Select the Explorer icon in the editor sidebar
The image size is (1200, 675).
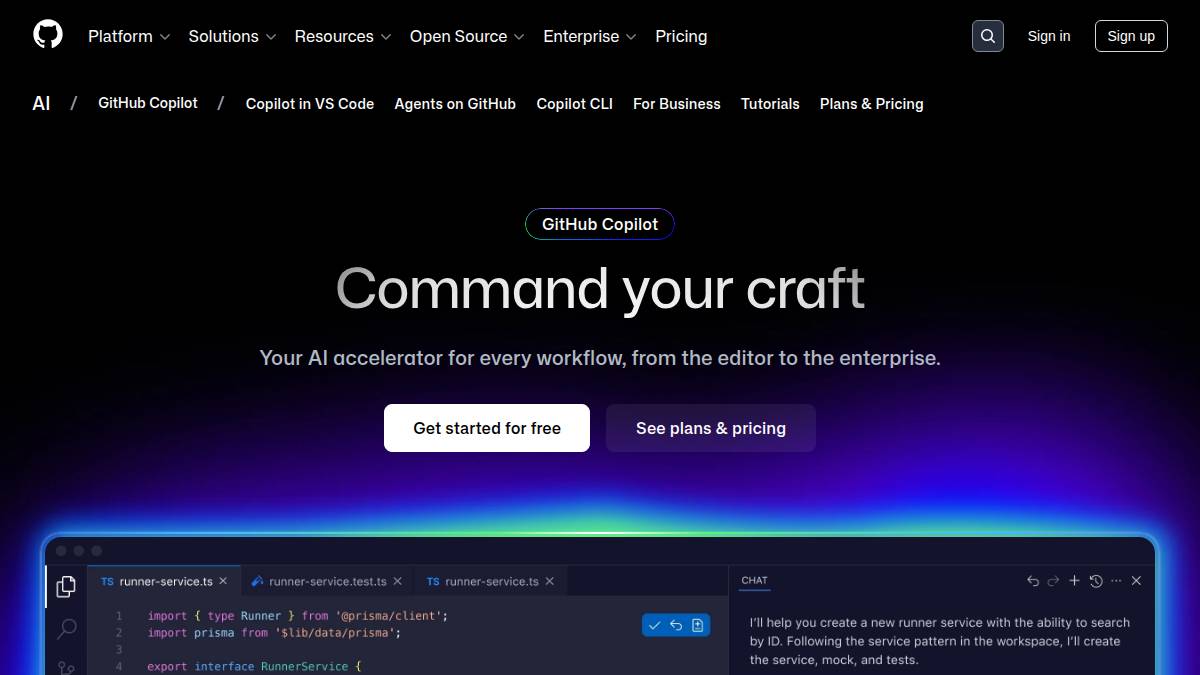(66, 587)
